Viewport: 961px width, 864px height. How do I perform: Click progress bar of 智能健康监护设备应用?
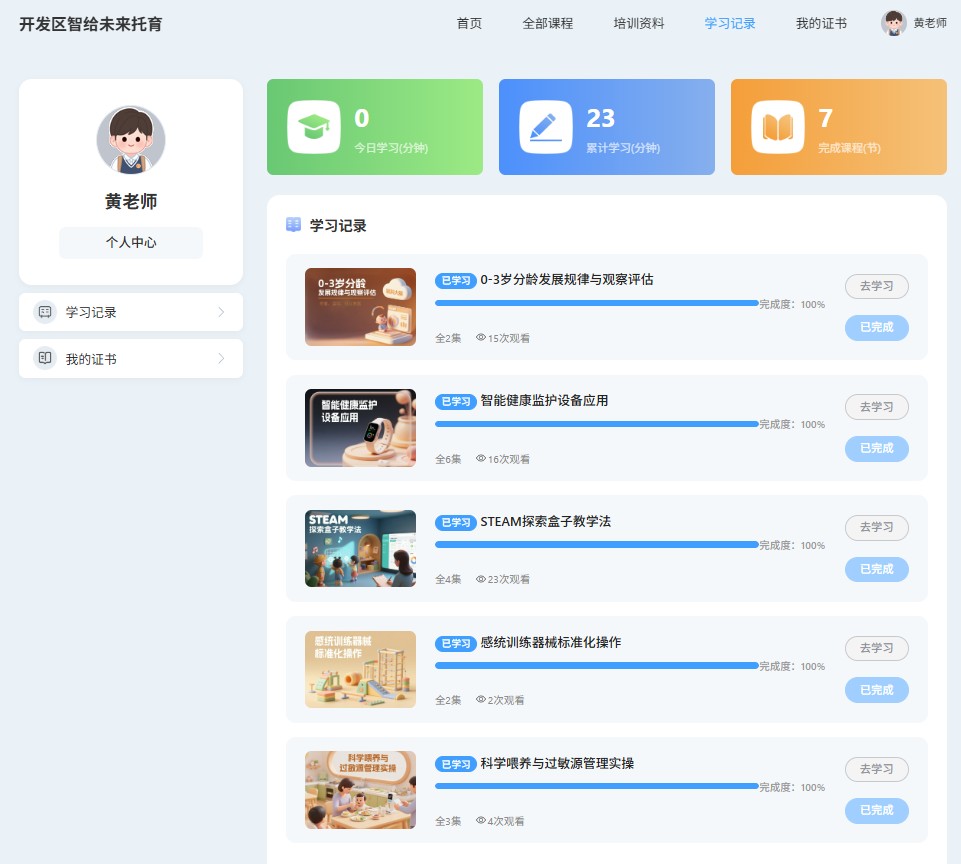(x=596, y=424)
